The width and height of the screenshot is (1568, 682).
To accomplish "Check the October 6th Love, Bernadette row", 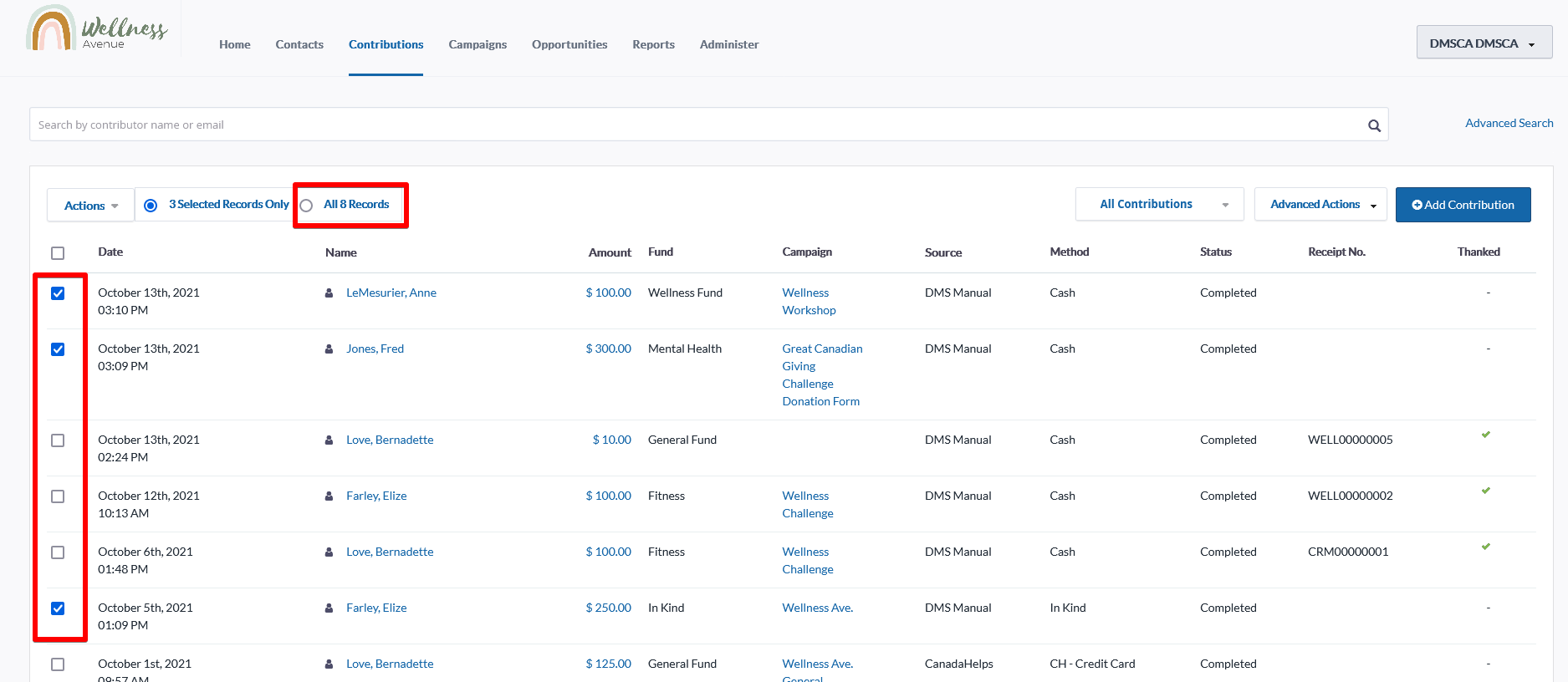I will 58,552.
